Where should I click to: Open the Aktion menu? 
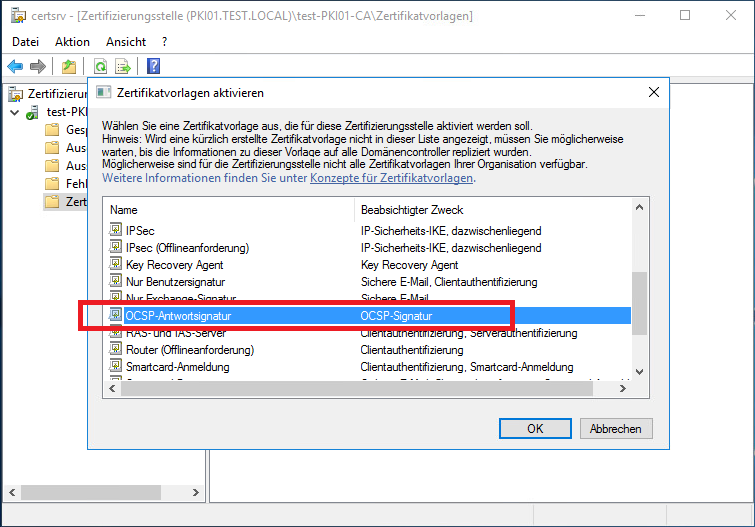point(72,42)
